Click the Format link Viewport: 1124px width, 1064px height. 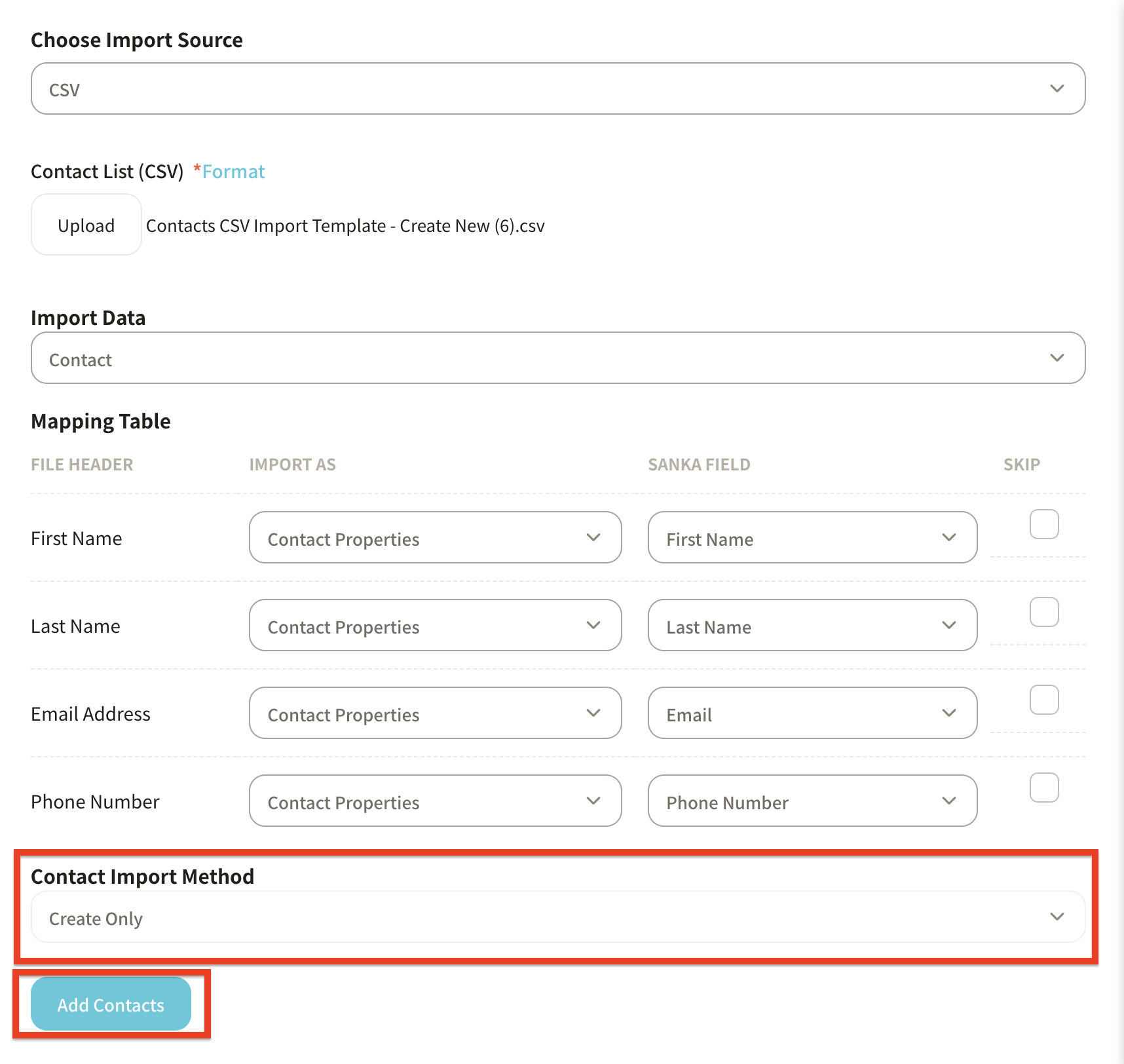click(x=233, y=172)
